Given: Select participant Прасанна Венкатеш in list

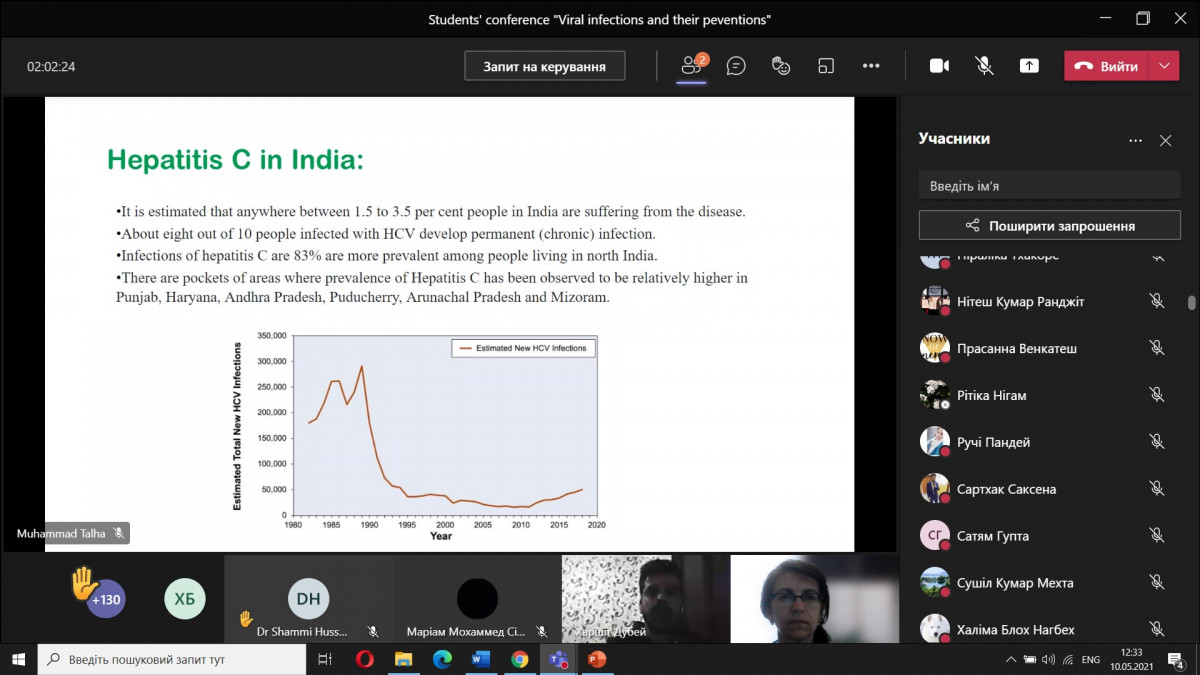Looking at the screenshot, I should click(x=1016, y=348).
